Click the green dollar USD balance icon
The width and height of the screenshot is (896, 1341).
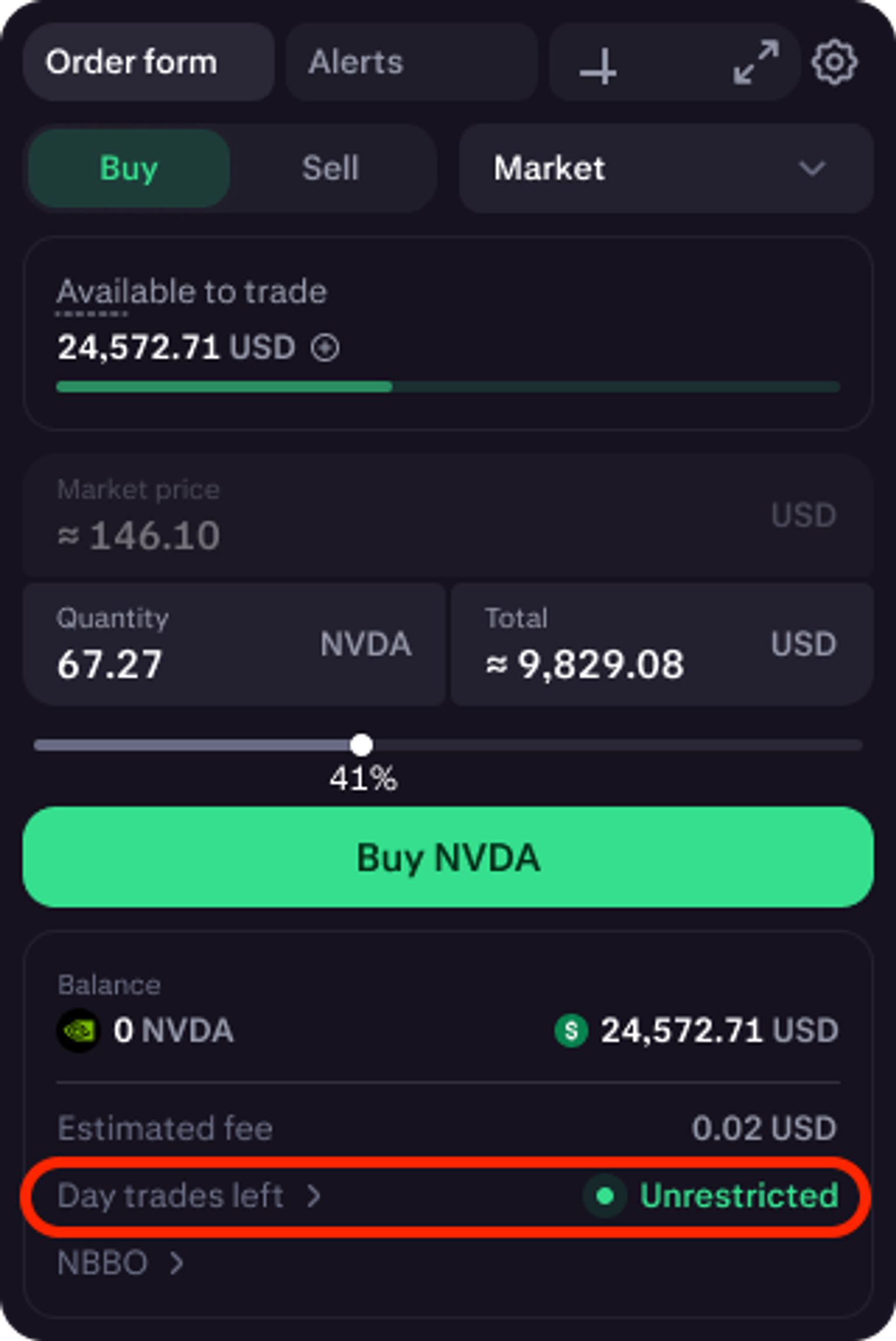click(x=571, y=1031)
